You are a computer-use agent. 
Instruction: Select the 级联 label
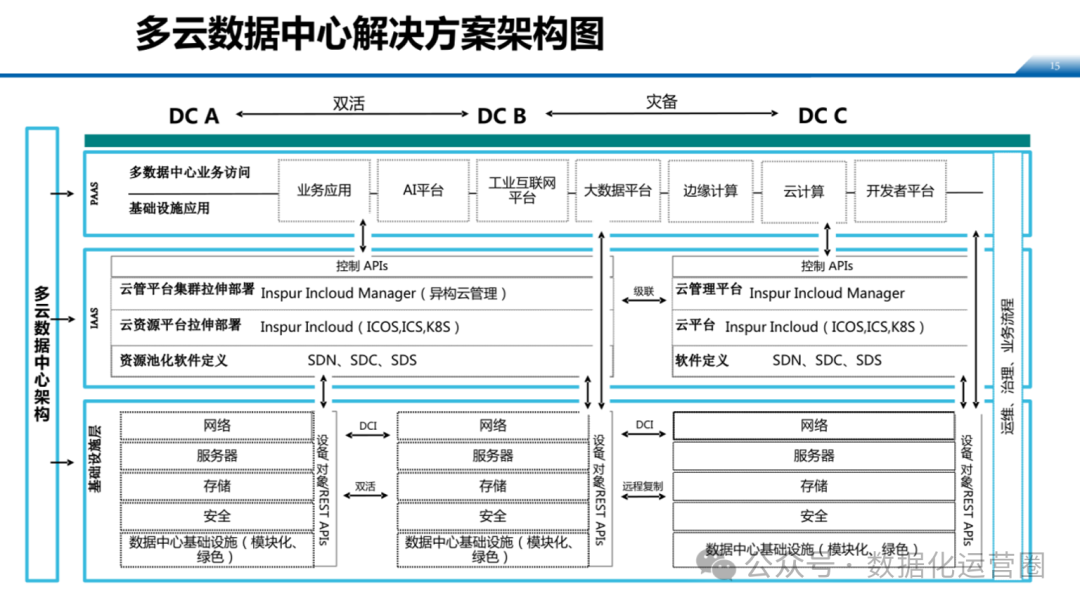pyautogui.click(x=643, y=291)
